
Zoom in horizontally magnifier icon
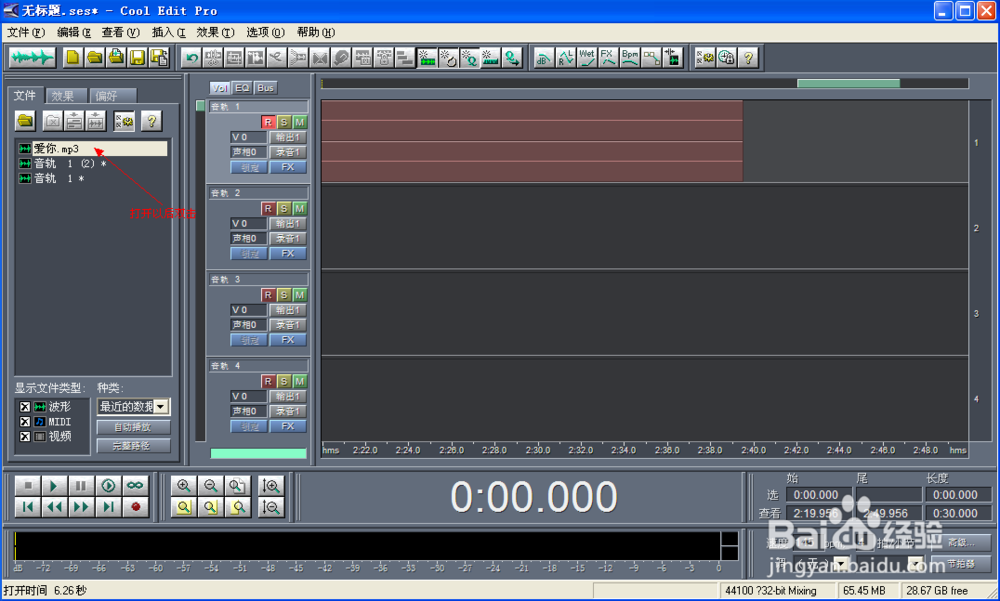(184, 486)
